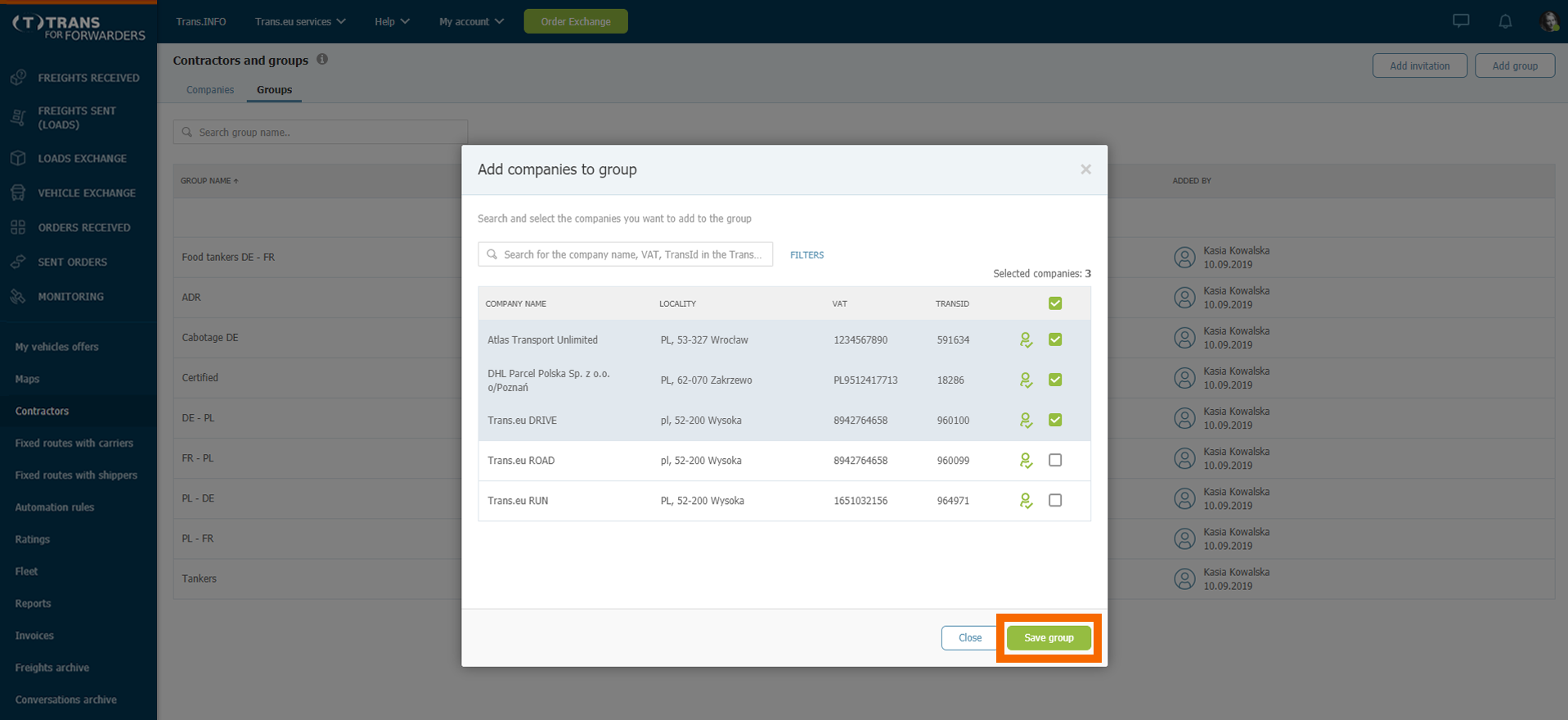This screenshot has width=1568, height=720.
Task: Toggle the select-all companies checkbox
Action: click(1055, 304)
